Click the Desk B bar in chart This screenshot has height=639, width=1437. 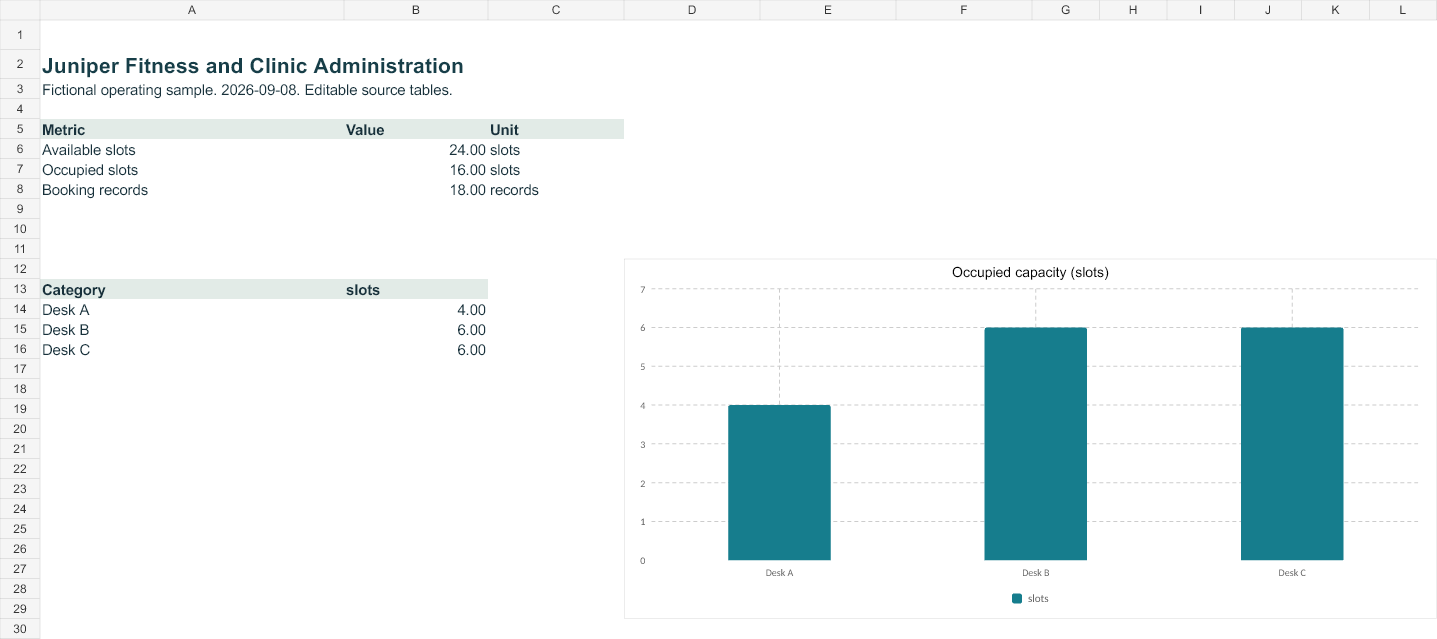point(1035,444)
